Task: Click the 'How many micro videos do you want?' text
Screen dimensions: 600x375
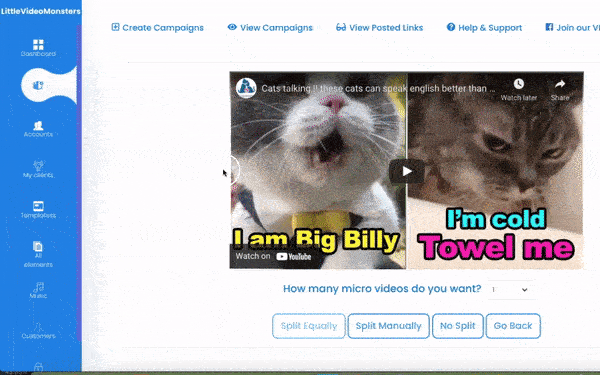Action: pyautogui.click(x=382, y=289)
